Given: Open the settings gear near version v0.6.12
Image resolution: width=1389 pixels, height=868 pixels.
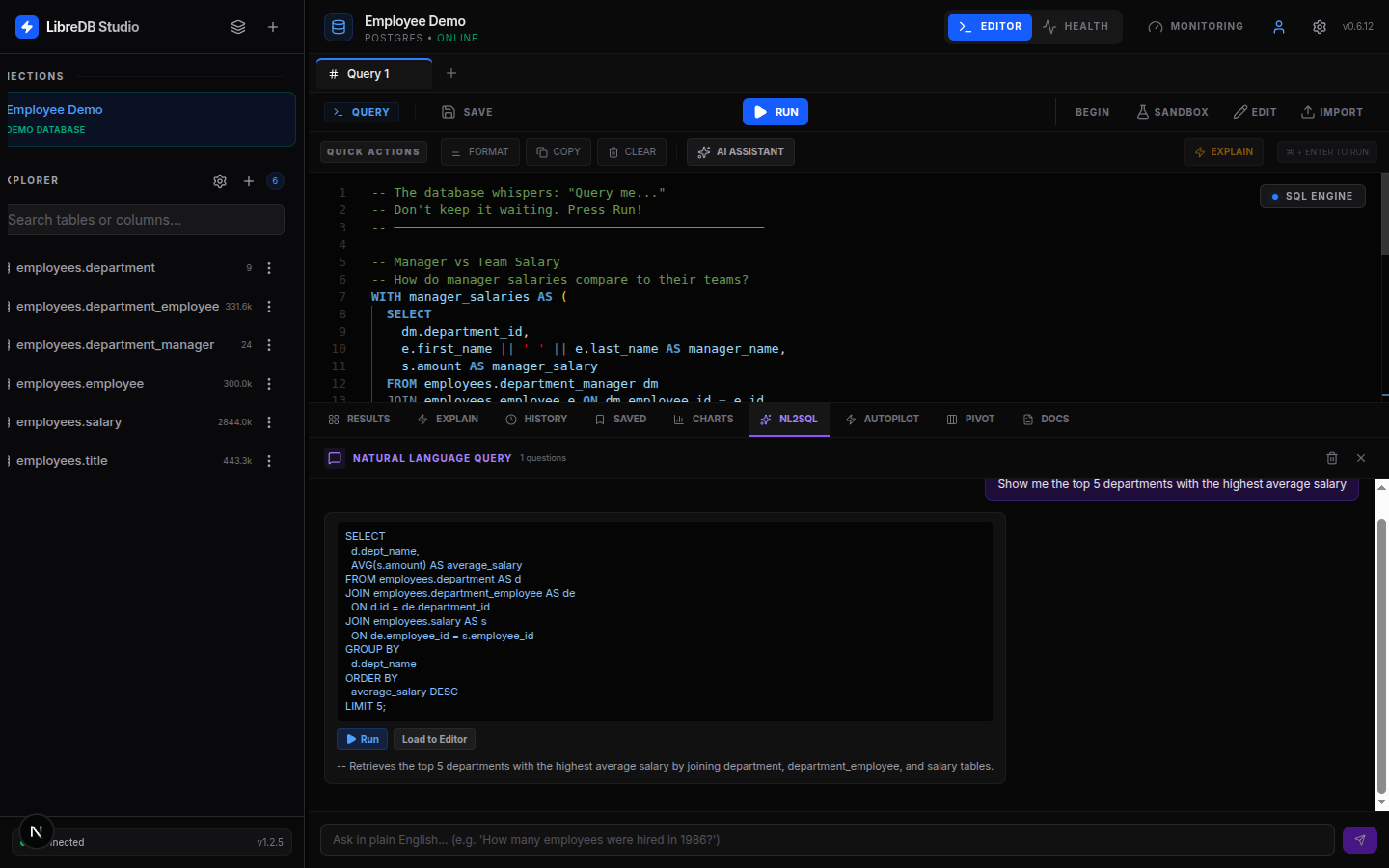Looking at the screenshot, I should [x=1320, y=27].
